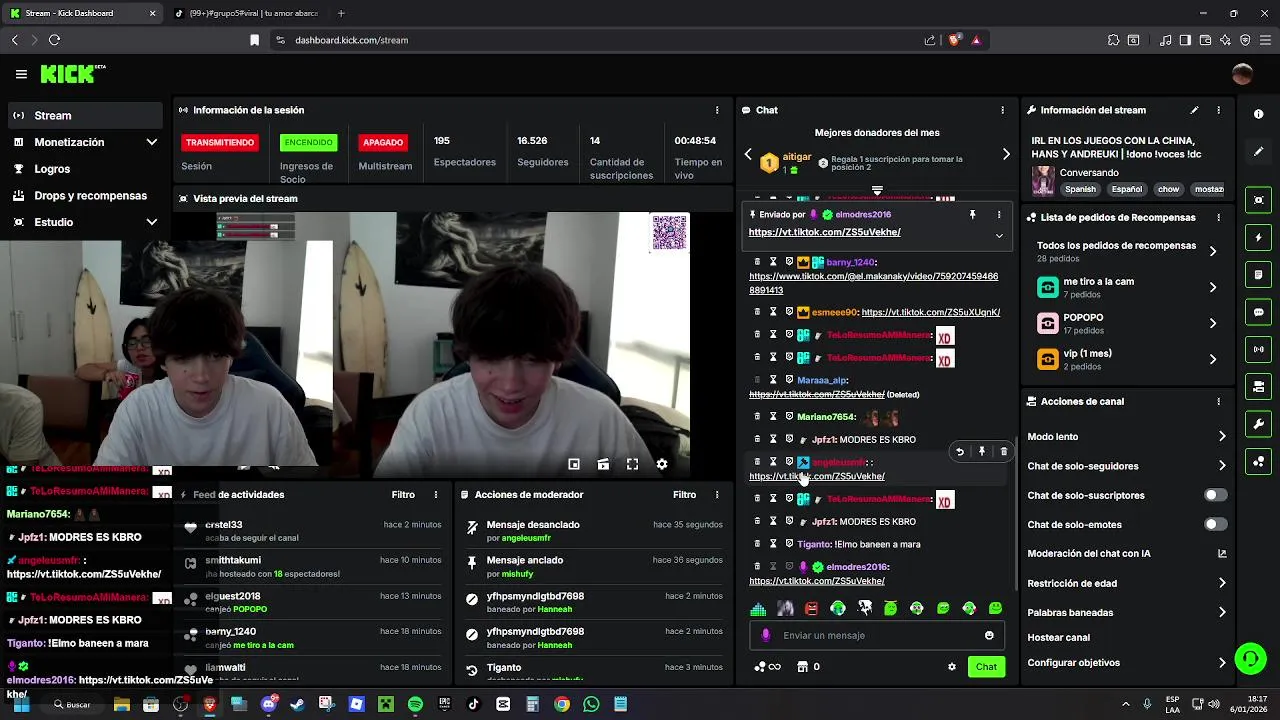Open the Chat panel options menu

1002,110
